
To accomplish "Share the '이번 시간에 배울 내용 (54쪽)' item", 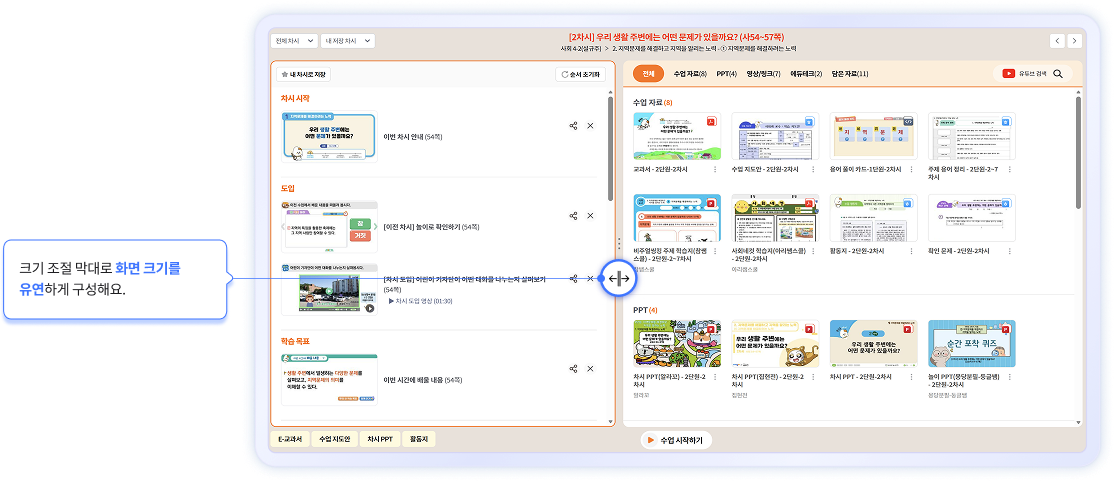I will coord(573,369).
